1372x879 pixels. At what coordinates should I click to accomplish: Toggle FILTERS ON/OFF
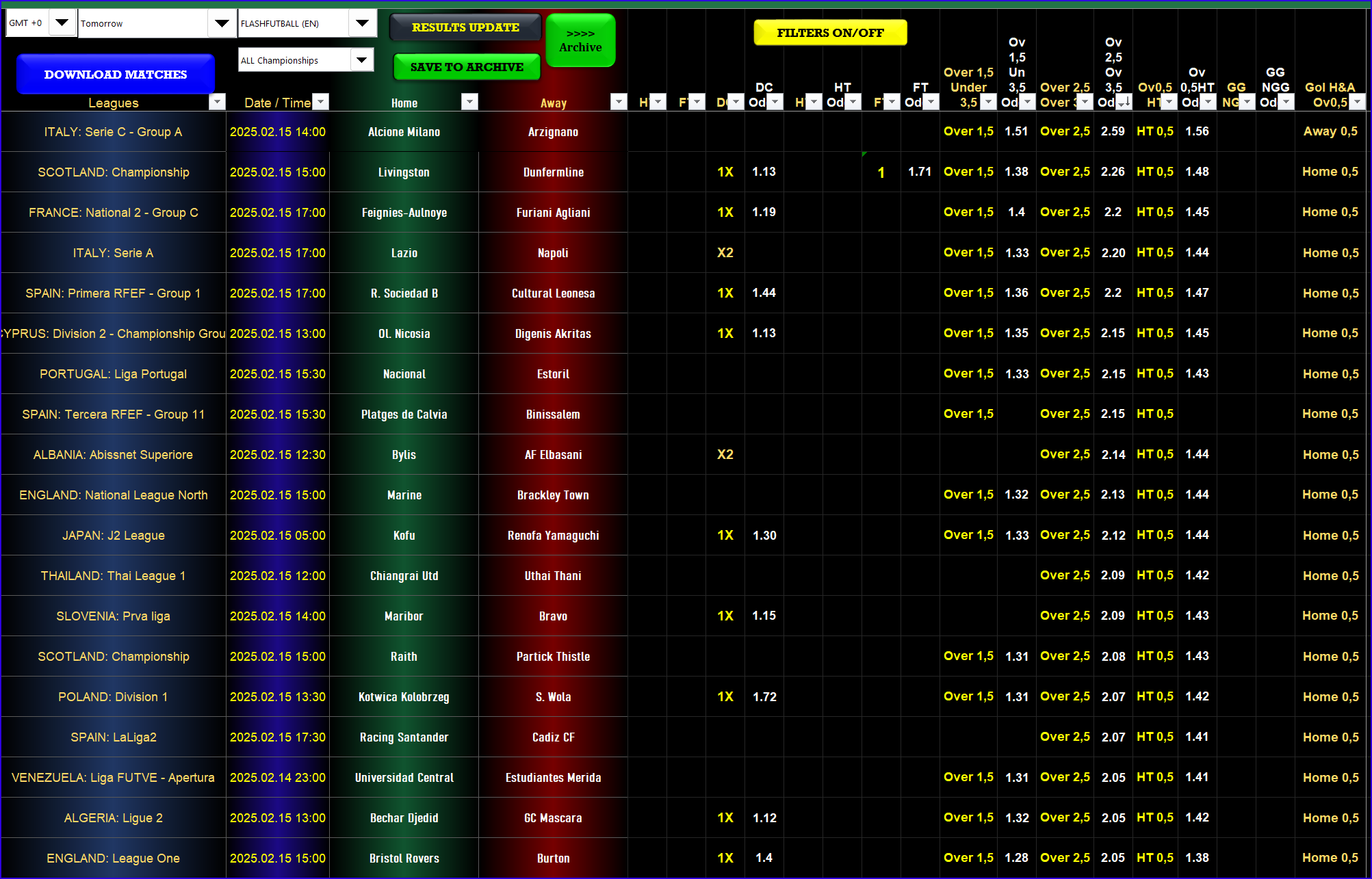coord(829,32)
